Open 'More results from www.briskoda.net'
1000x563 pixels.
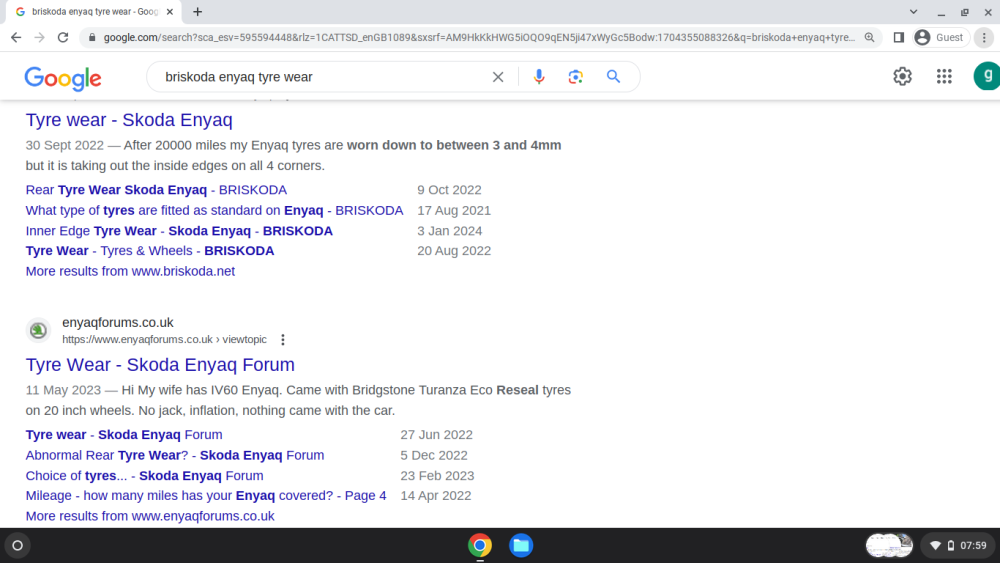click(x=130, y=271)
